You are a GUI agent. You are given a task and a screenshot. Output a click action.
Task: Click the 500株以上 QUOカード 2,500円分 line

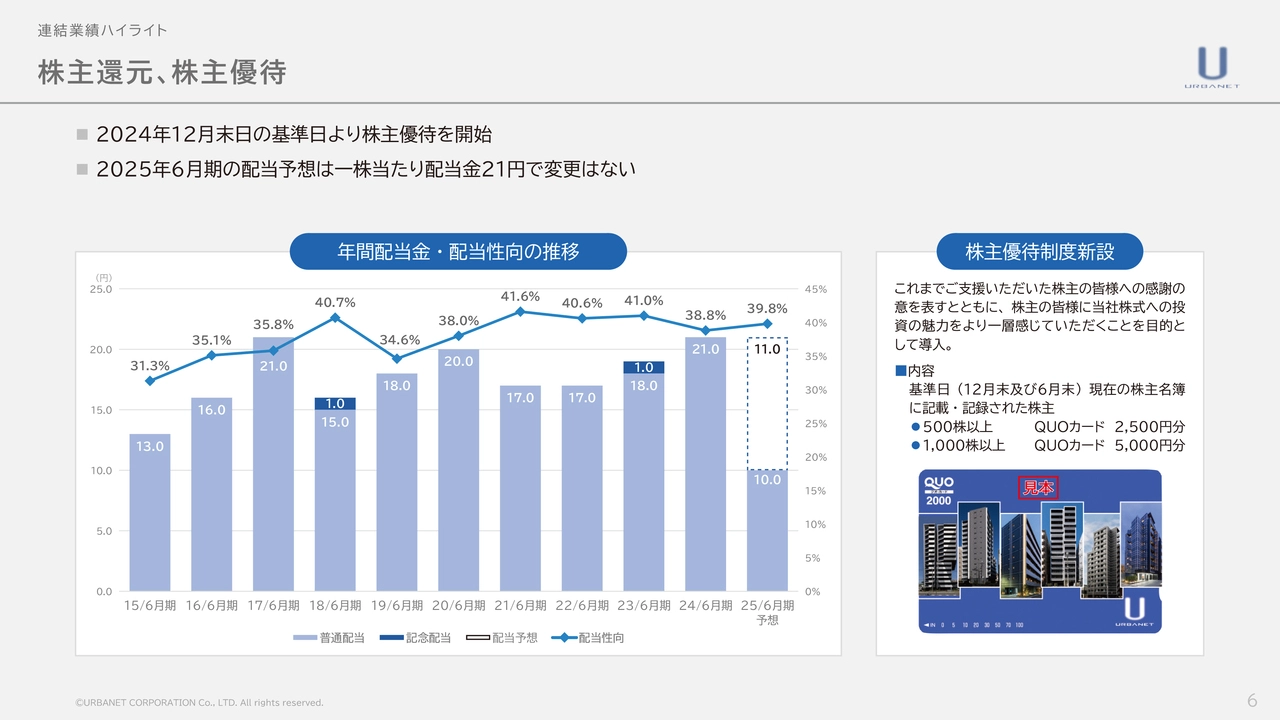[x=1047, y=428]
